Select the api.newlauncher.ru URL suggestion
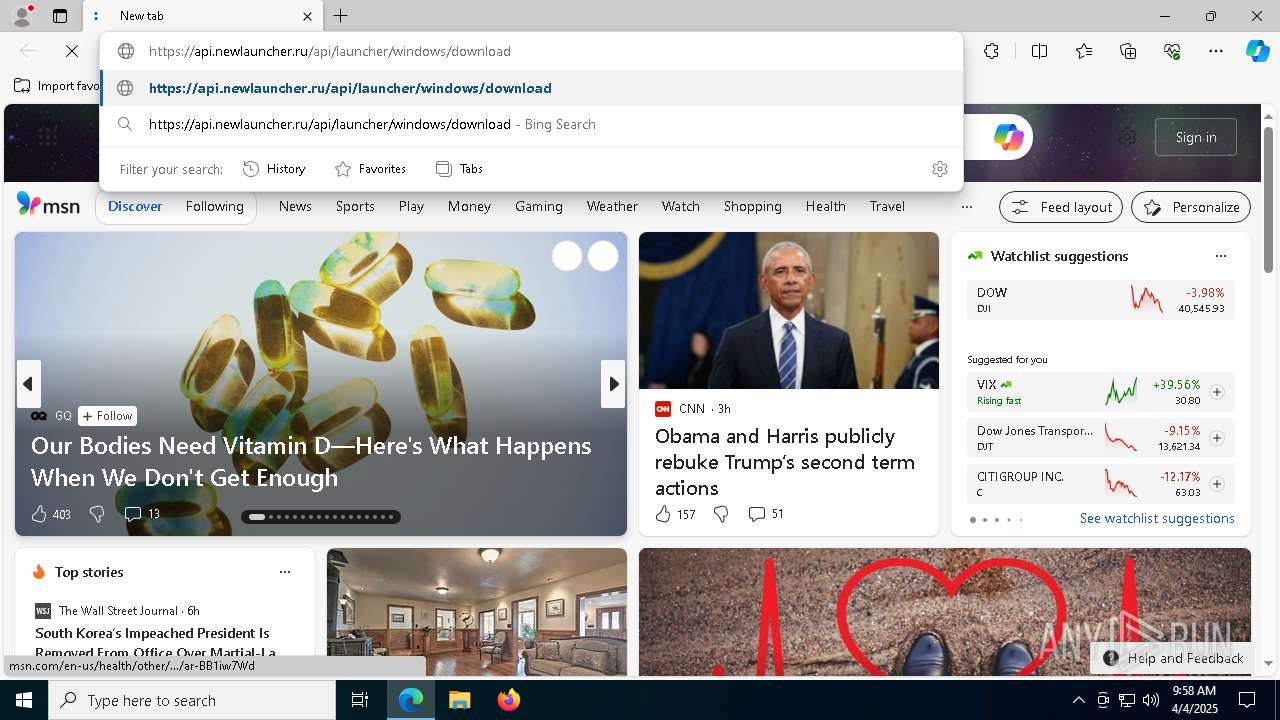 point(531,88)
